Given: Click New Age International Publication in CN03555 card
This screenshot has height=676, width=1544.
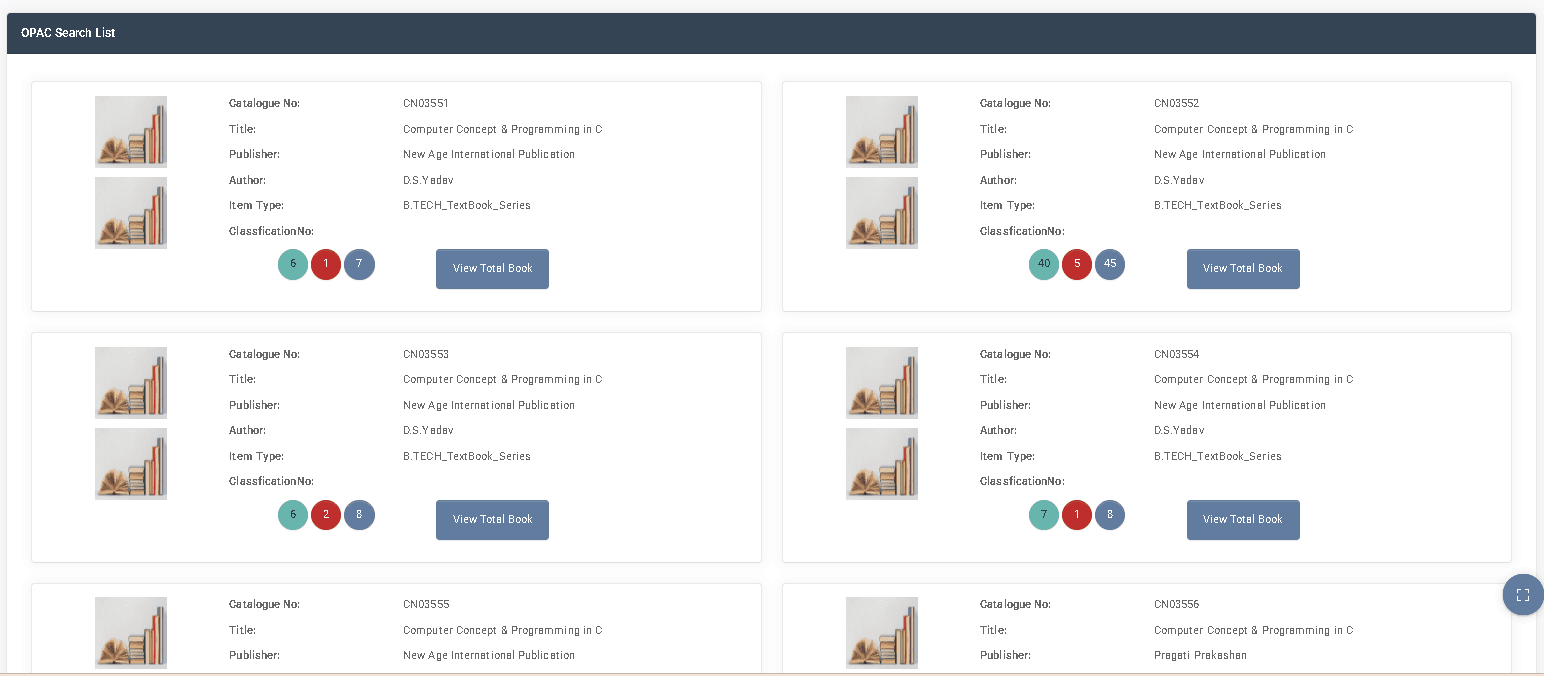Looking at the screenshot, I should (489, 655).
